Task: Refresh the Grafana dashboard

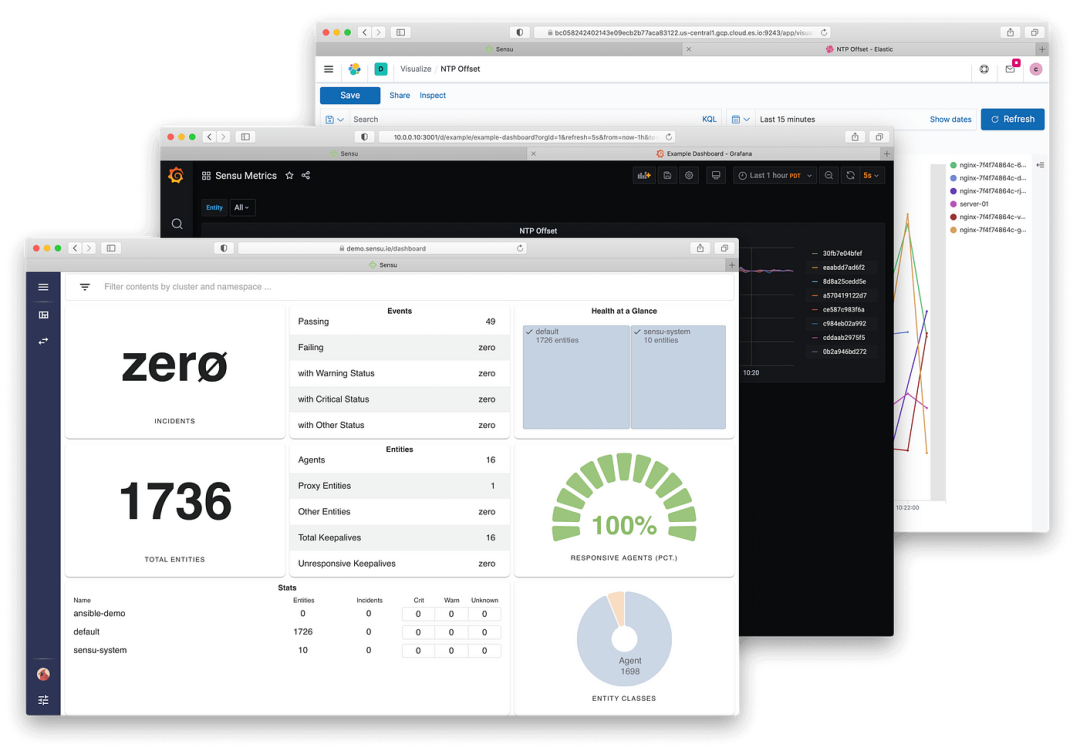Action: point(851,176)
